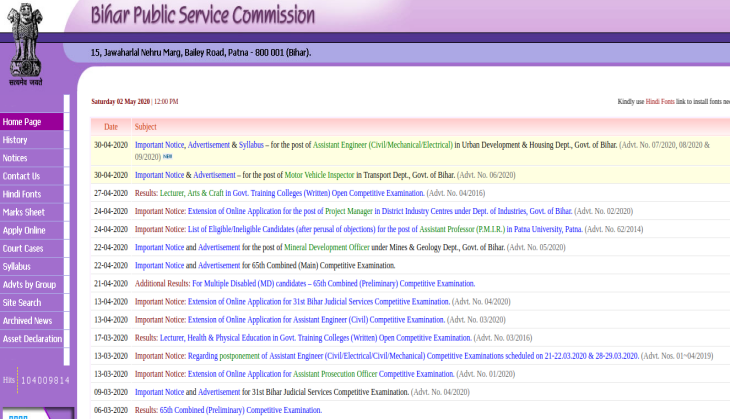View Archived News
Screen dimensions: 730x419
(32, 321)
